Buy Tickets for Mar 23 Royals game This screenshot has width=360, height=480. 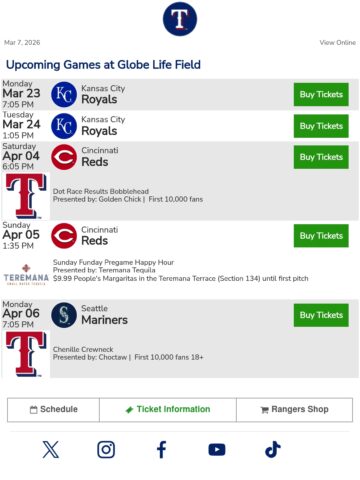click(321, 94)
